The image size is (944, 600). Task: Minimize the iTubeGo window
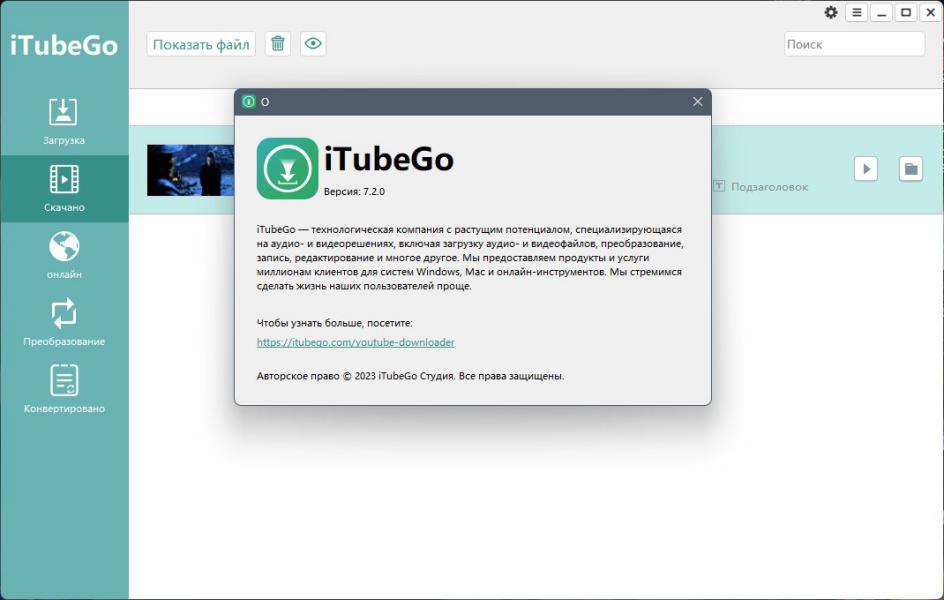click(x=881, y=12)
